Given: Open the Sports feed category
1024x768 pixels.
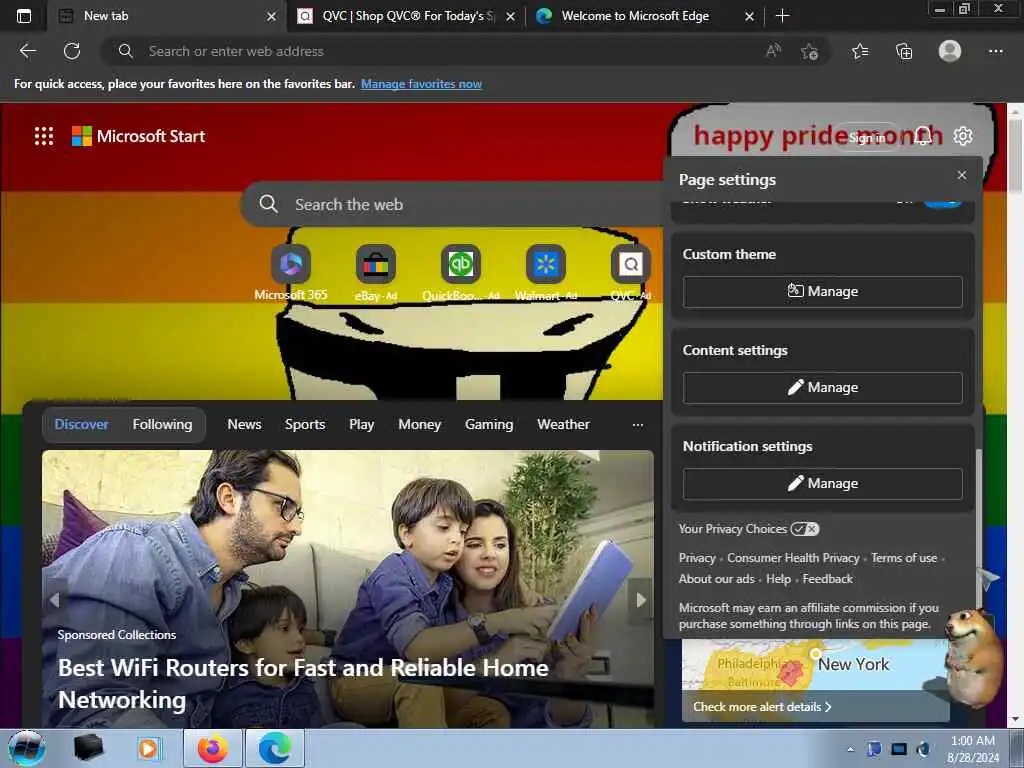Looking at the screenshot, I should coord(305,424).
